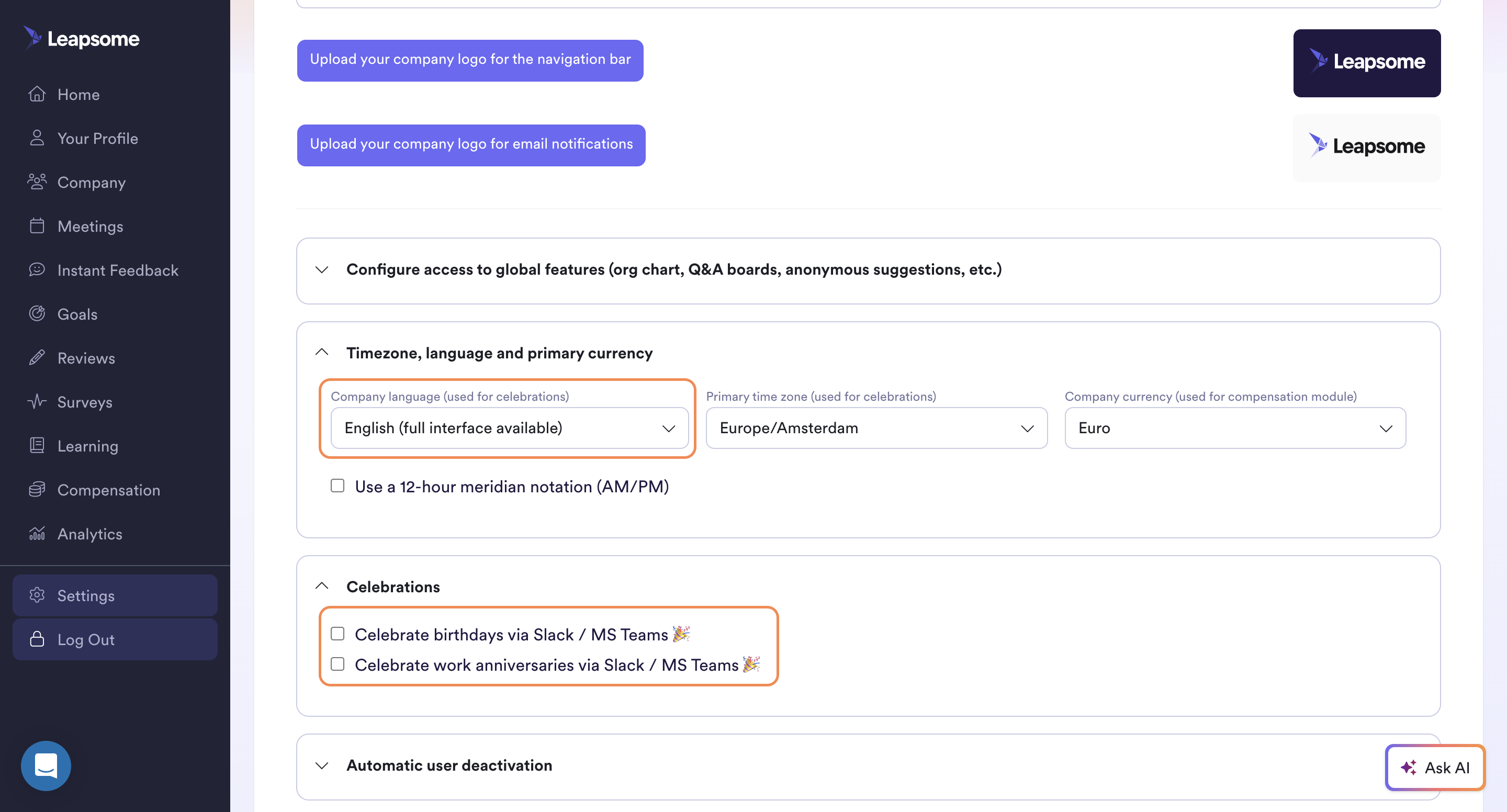1507x812 pixels.
Task: Click the Goals target icon
Action: tap(37, 313)
